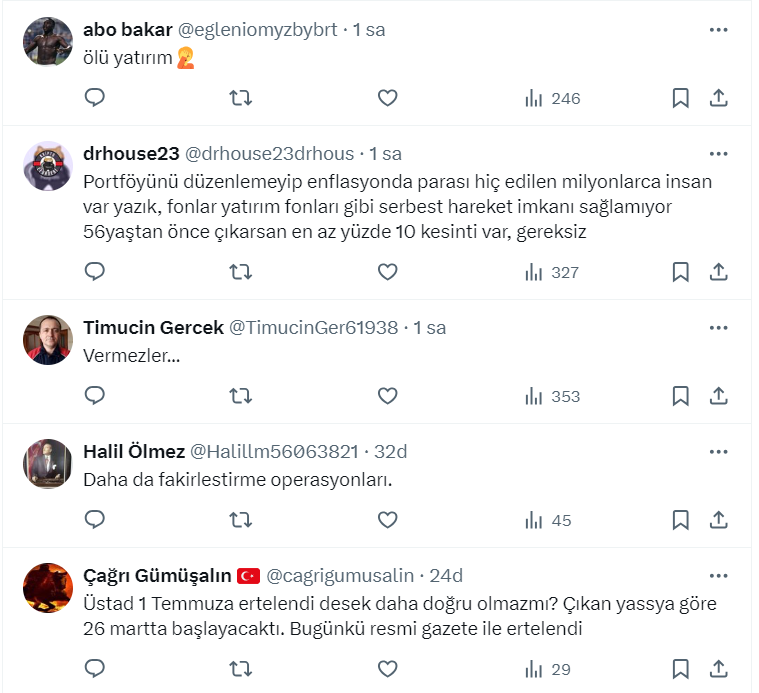Expand more options on Halil Ölmez's tweet

(x=718, y=451)
